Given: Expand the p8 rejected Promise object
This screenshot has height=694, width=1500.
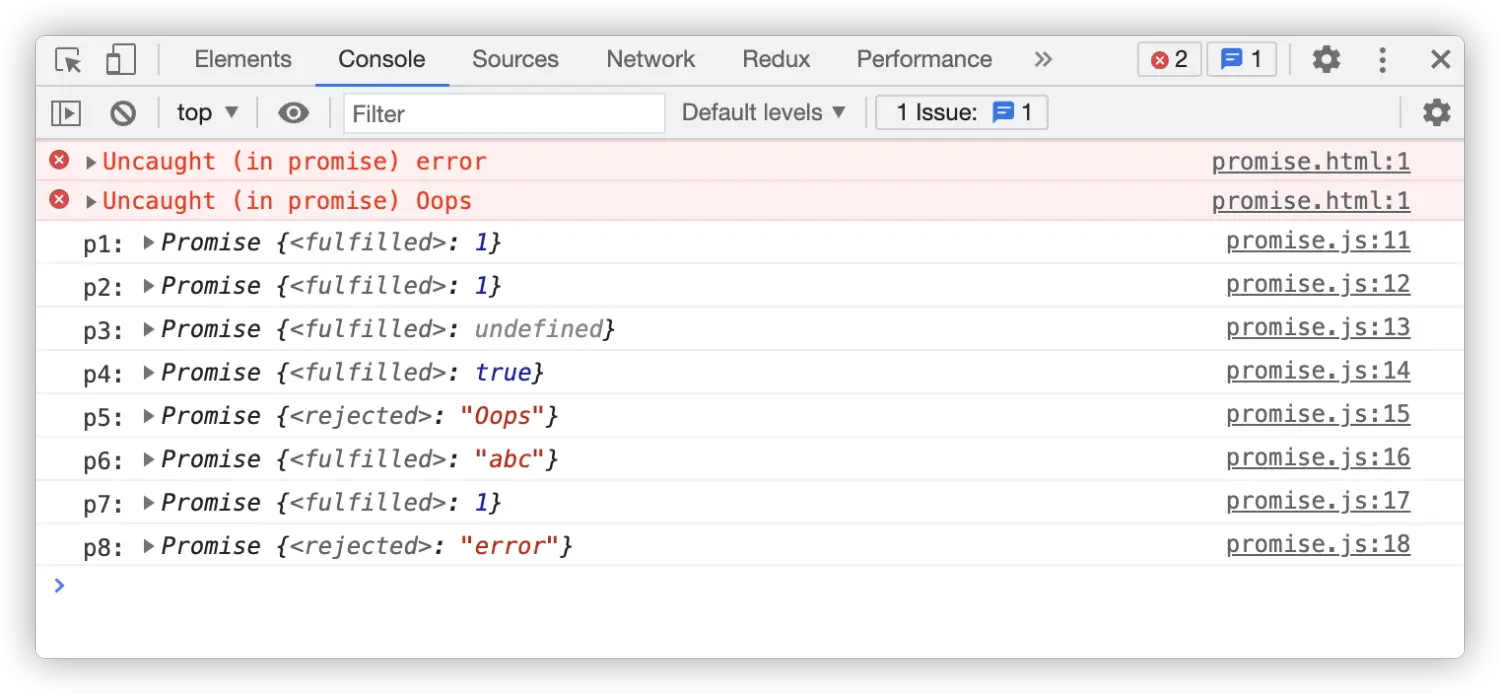Looking at the screenshot, I should pos(150,546).
